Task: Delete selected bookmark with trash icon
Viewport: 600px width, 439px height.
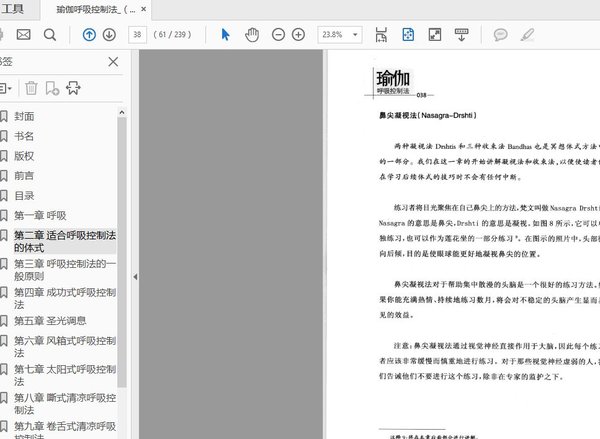Action: point(31,88)
